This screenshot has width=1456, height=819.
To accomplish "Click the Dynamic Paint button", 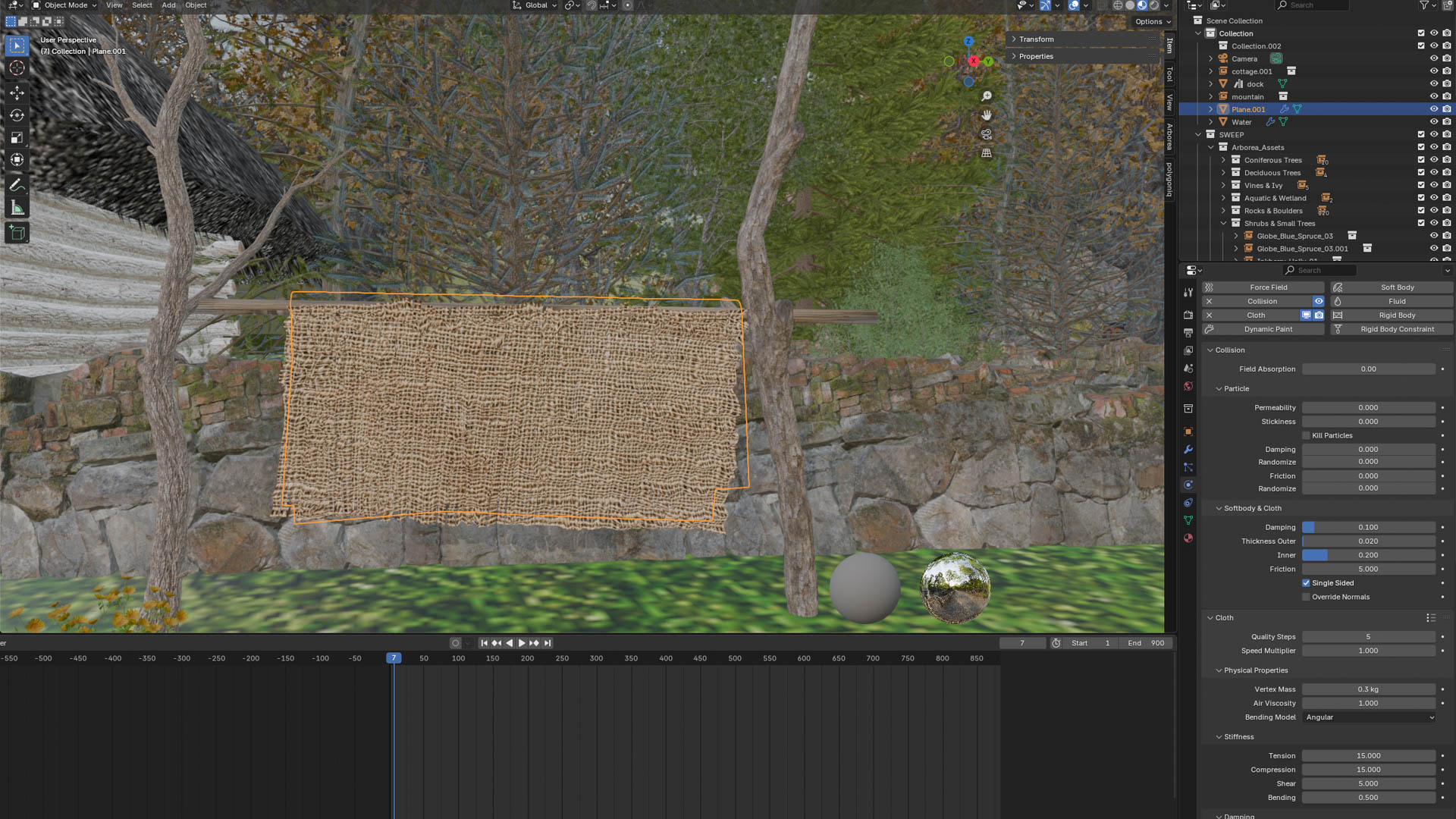I will tap(1268, 329).
